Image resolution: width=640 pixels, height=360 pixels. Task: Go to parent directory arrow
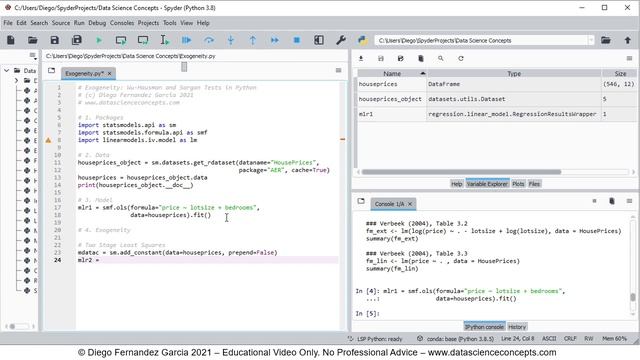coord(628,40)
